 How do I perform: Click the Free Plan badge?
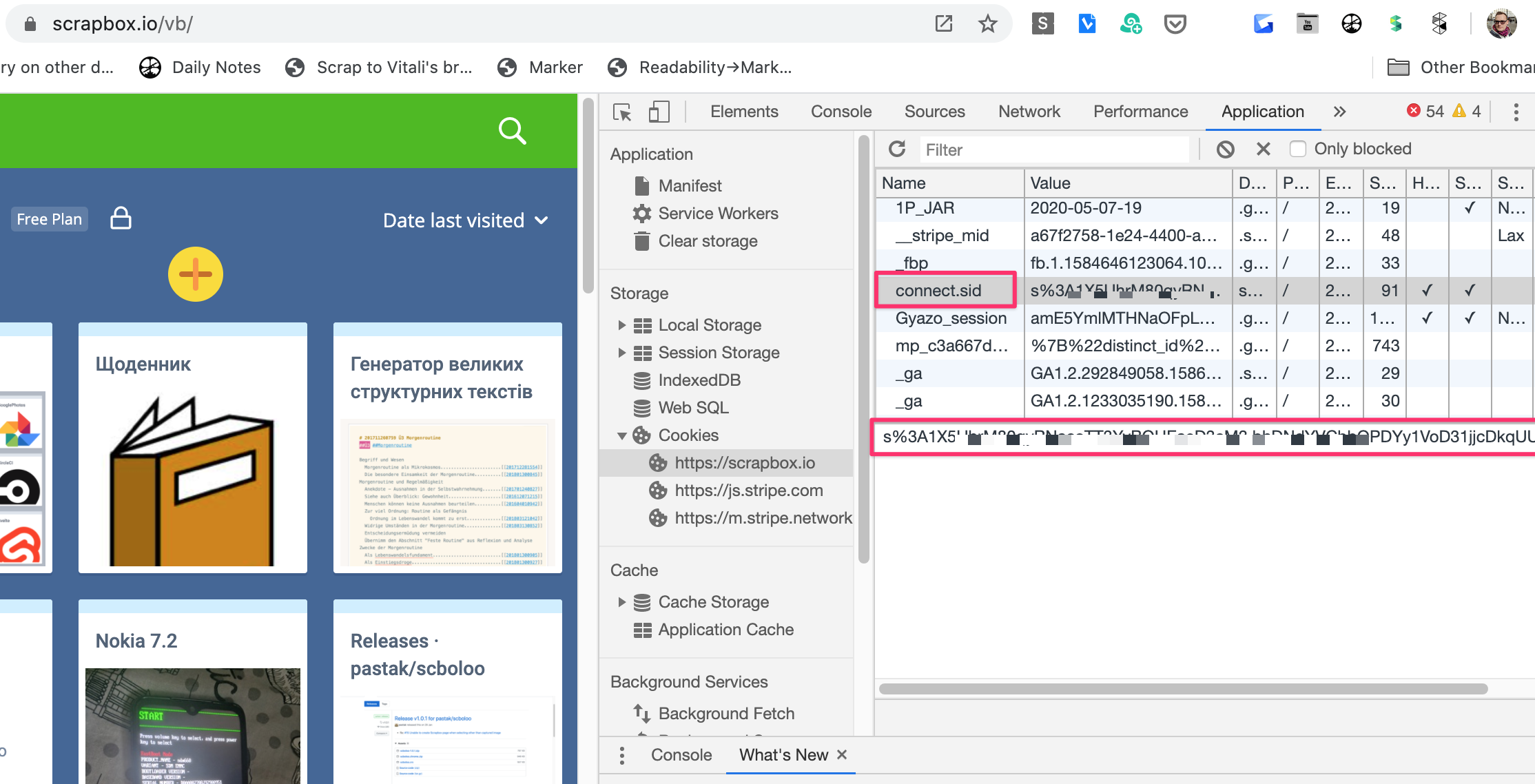click(x=49, y=219)
